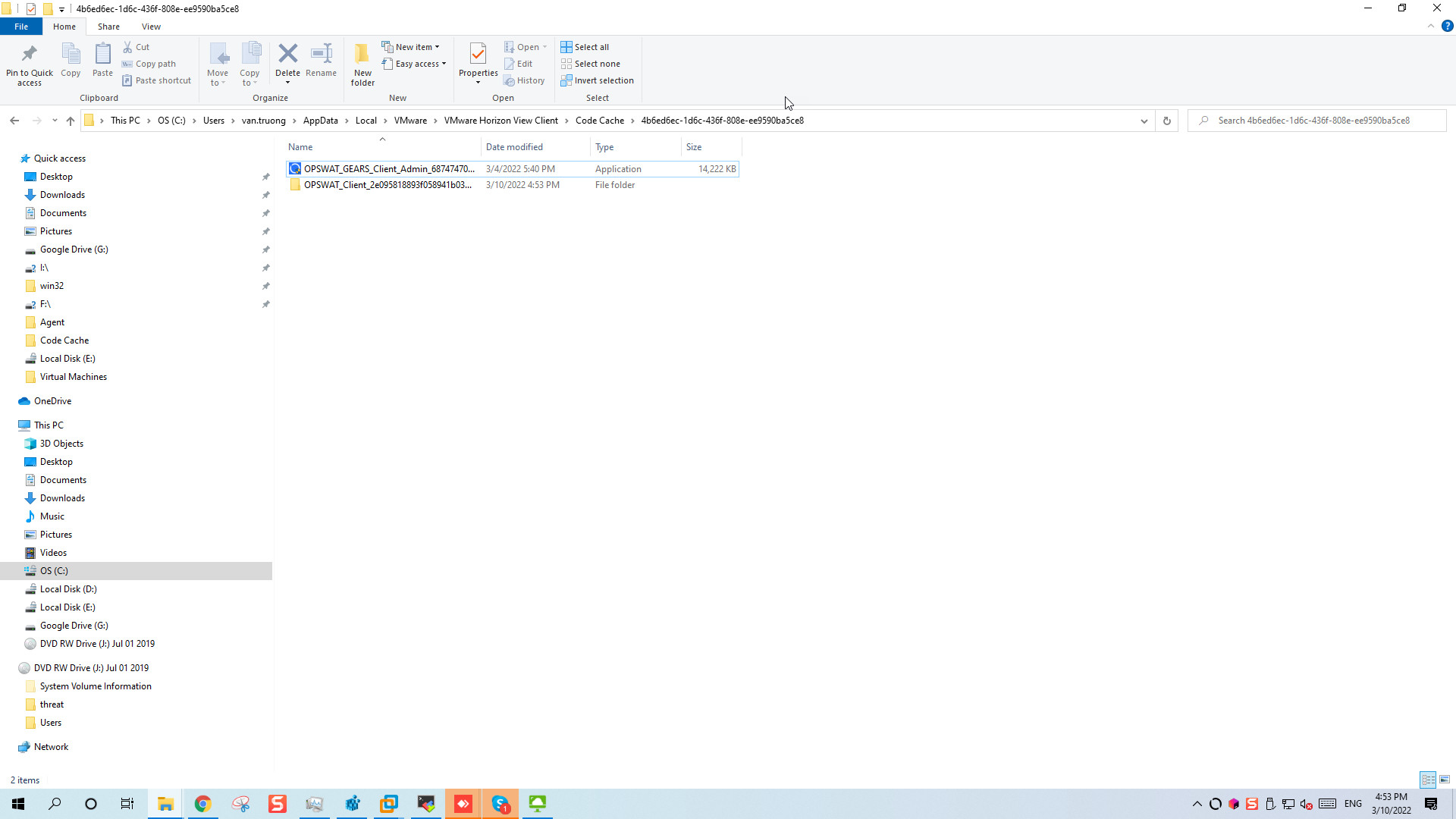Switch to the View ribbon tab
This screenshot has height=819, width=1456.
click(x=151, y=27)
